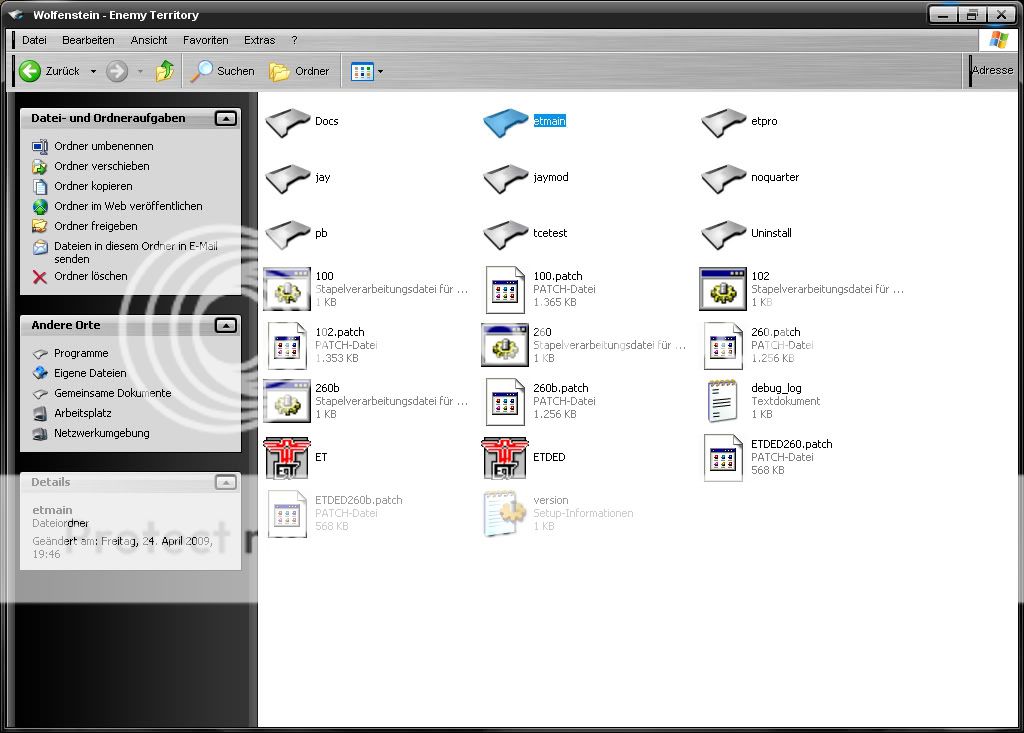The width and height of the screenshot is (1024, 733).
Task: Click the Ordner umbenennen link
Action: pos(103,146)
